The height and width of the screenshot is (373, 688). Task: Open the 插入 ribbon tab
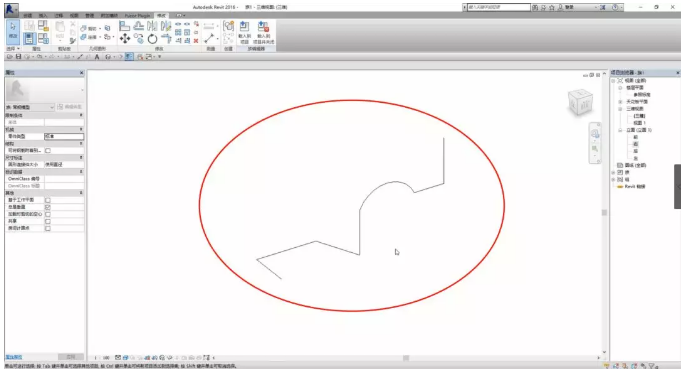click(x=43, y=15)
